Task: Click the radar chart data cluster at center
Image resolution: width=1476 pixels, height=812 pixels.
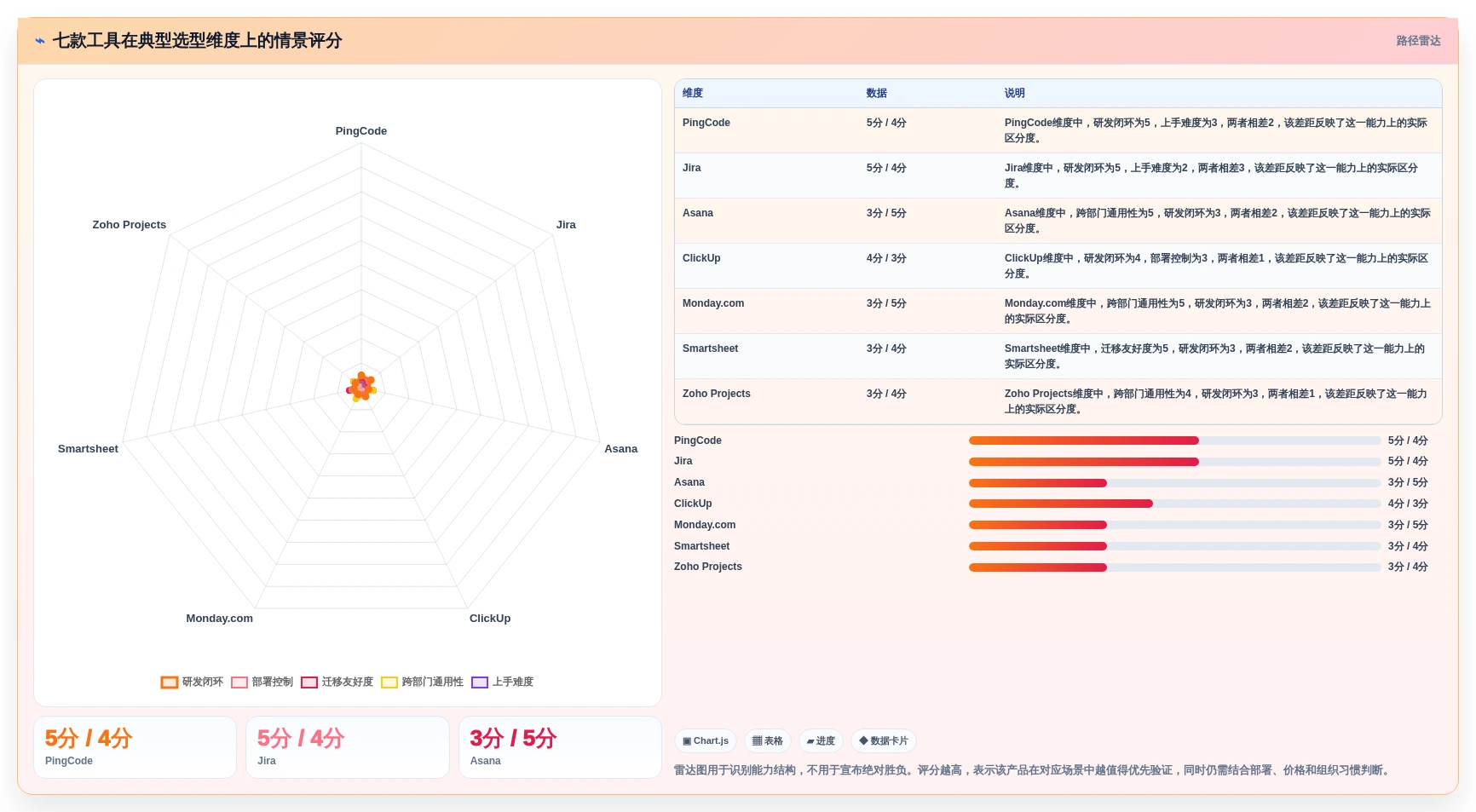Action: [x=361, y=387]
